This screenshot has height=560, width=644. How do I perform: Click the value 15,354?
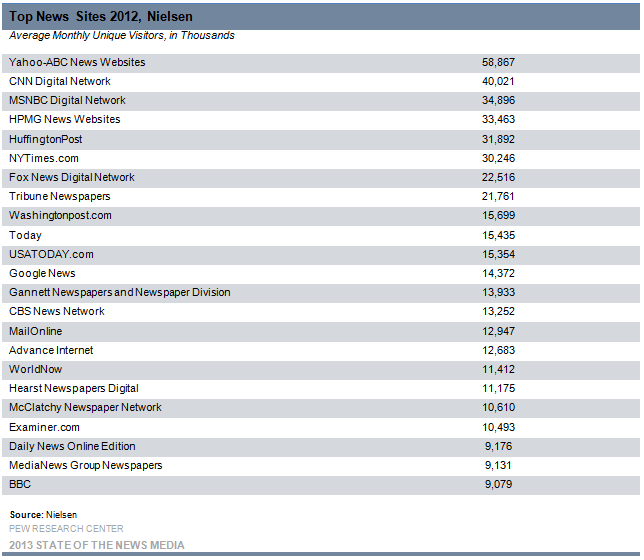pos(498,254)
